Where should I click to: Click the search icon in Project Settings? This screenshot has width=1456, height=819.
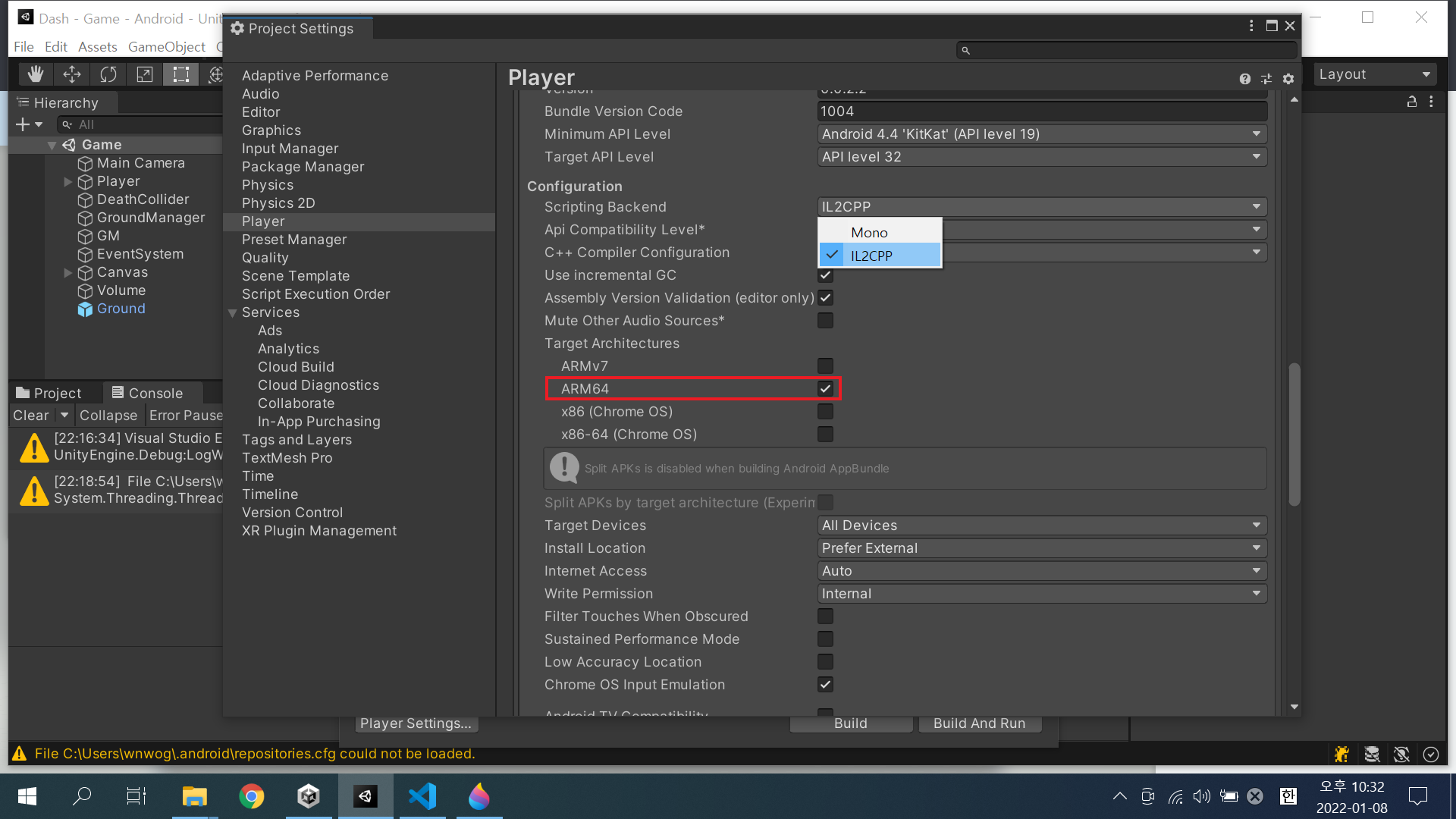coord(967,50)
